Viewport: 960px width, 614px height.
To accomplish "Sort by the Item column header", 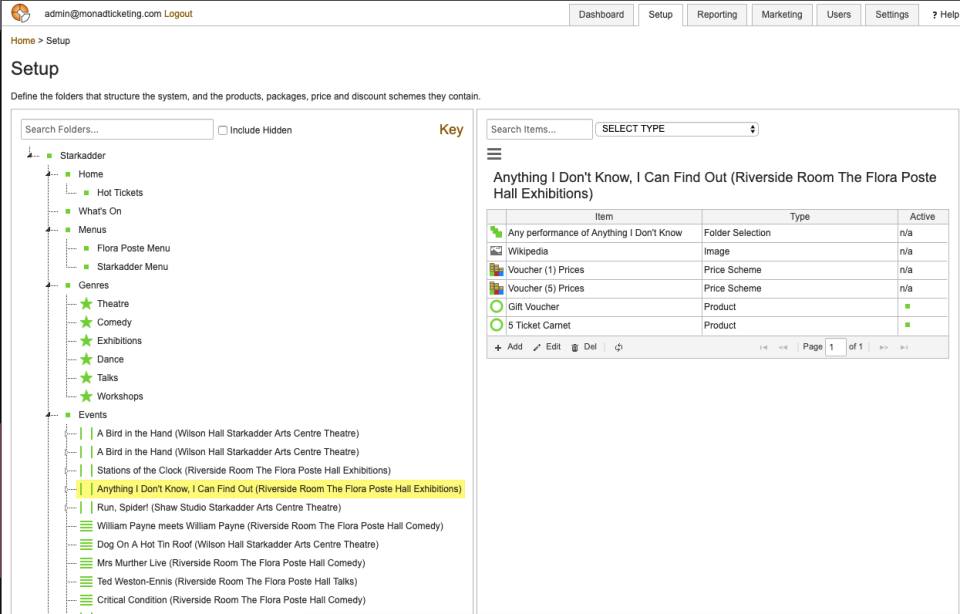I will [x=604, y=217].
